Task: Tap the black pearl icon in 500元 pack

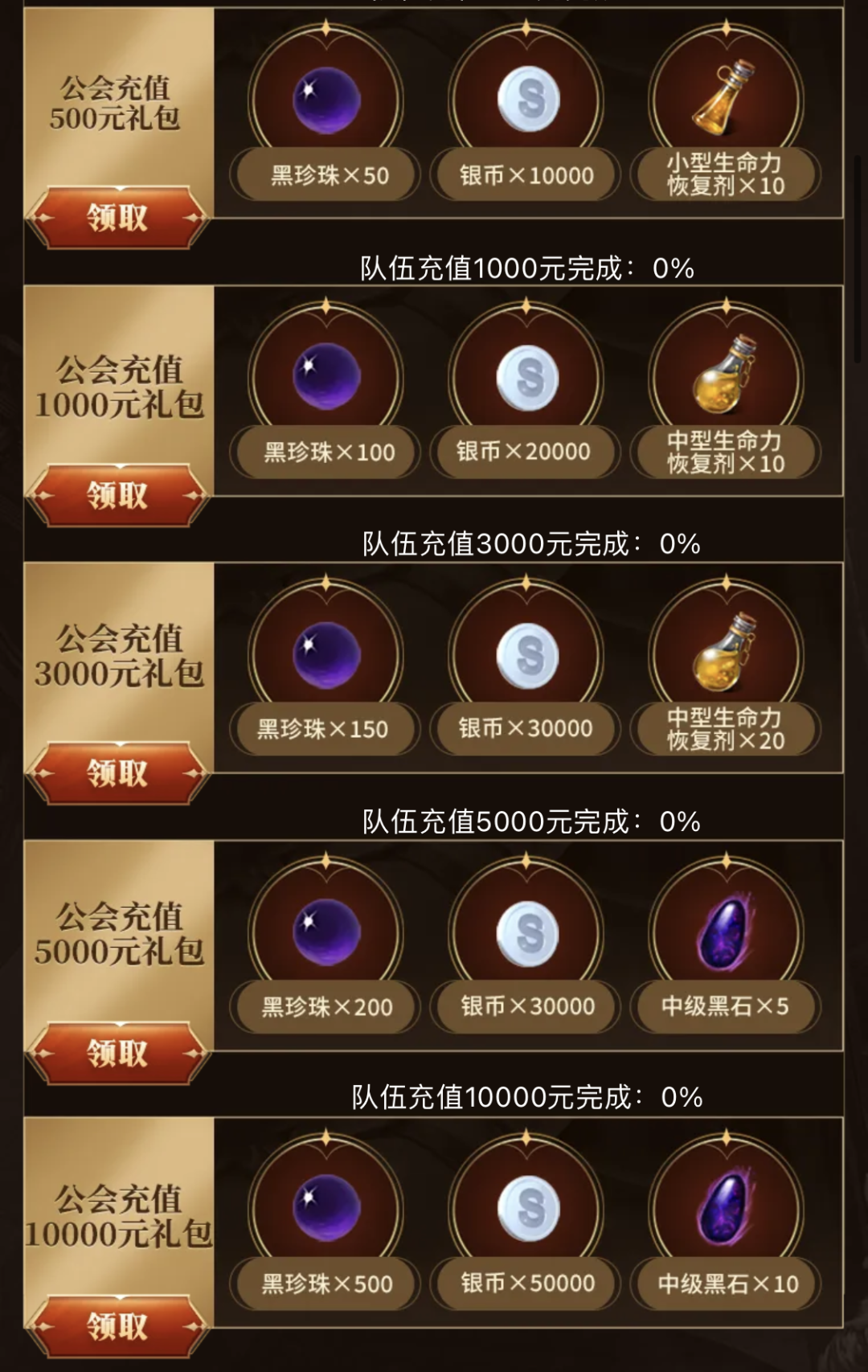Action: (x=325, y=100)
